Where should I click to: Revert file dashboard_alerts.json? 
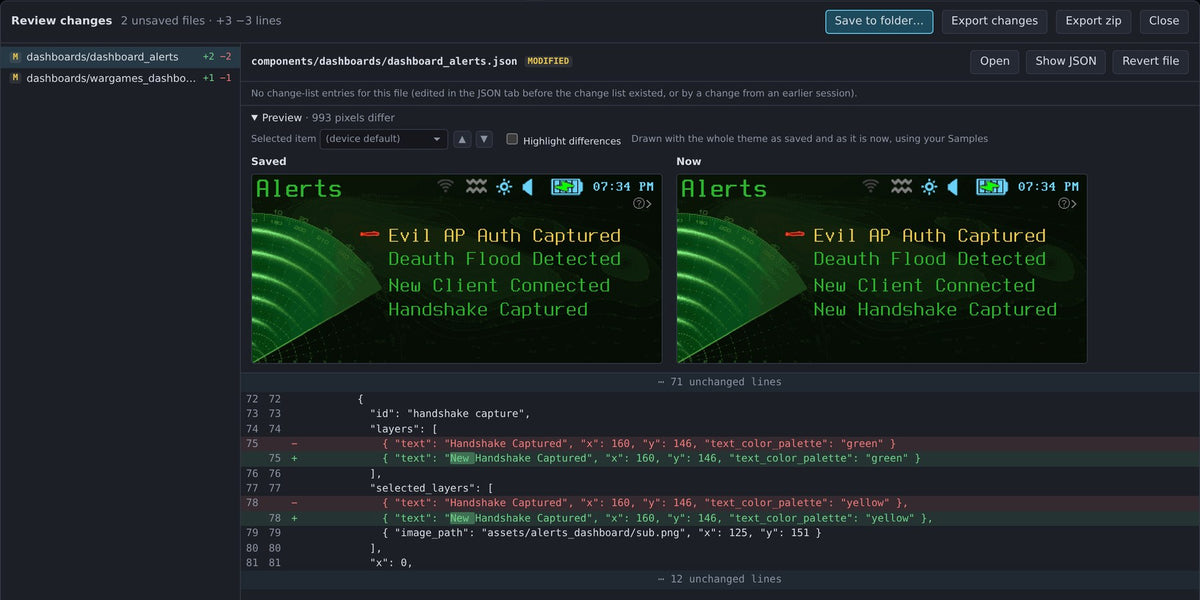[1150, 61]
